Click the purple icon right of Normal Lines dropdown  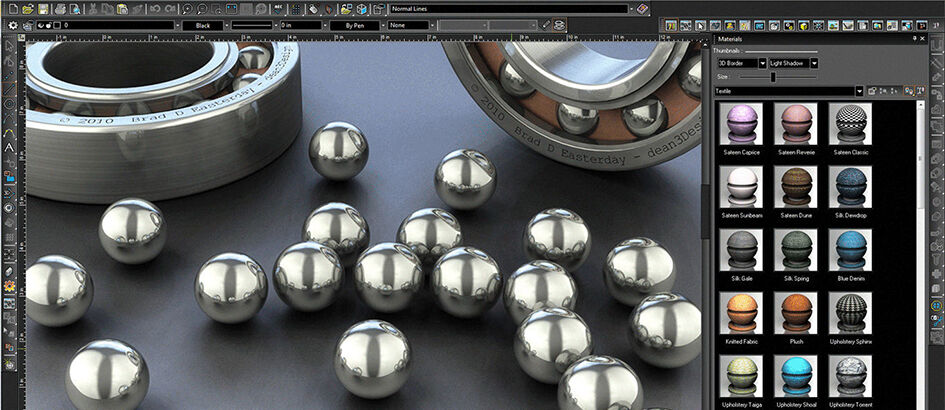click(x=643, y=8)
